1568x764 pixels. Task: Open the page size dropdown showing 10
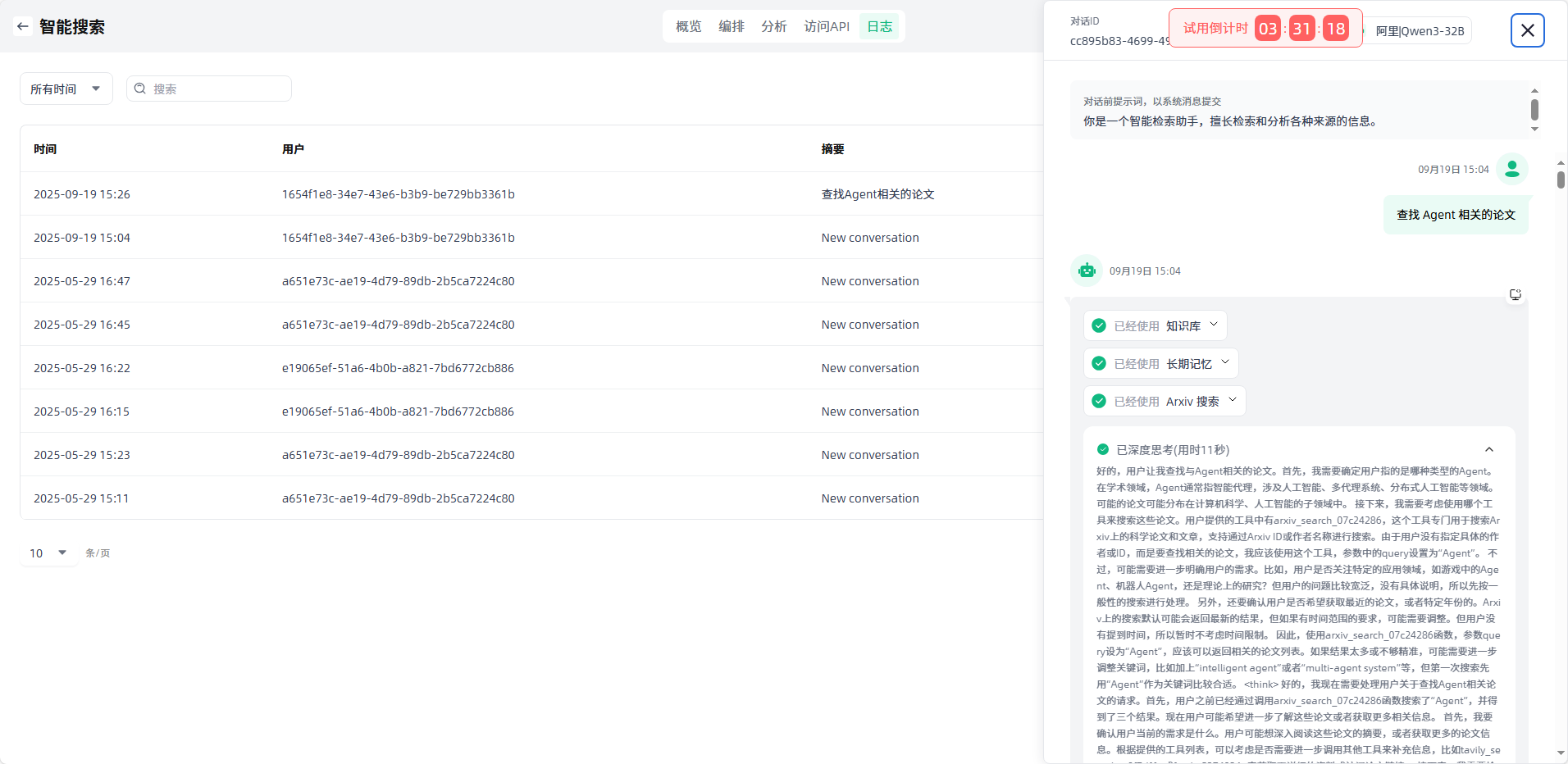(48, 553)
